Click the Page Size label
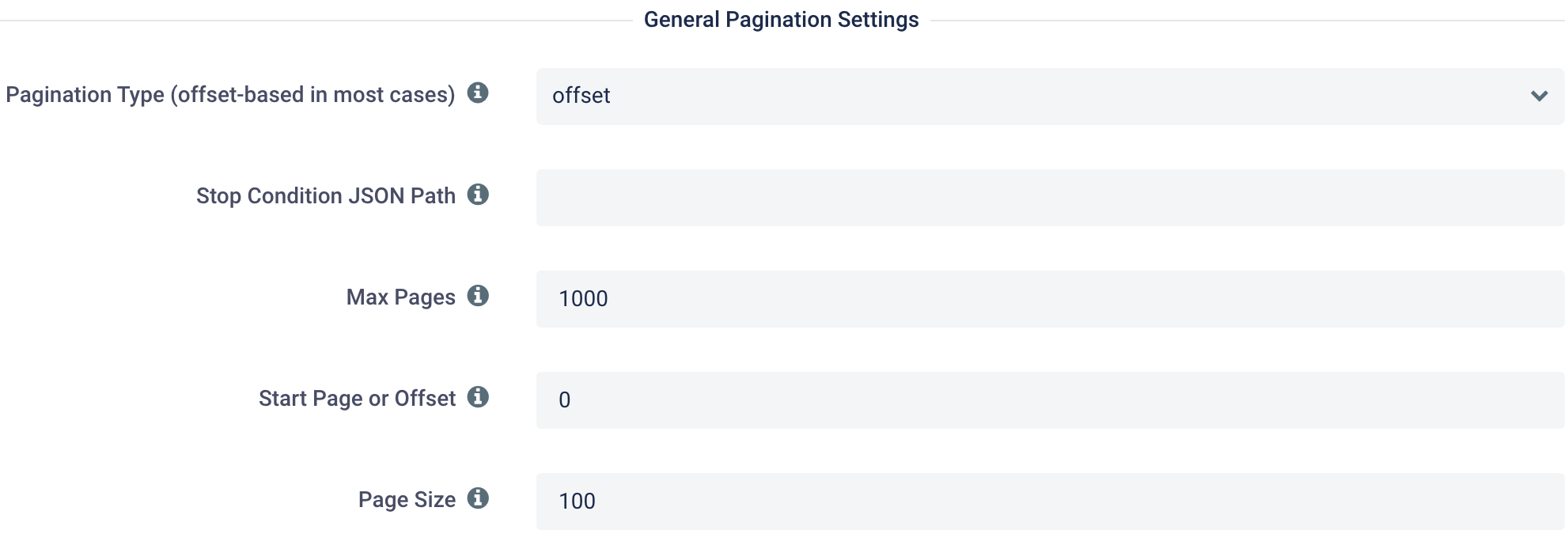The height and width of the screenshot is (549, 1568). (x=407, y=500)
